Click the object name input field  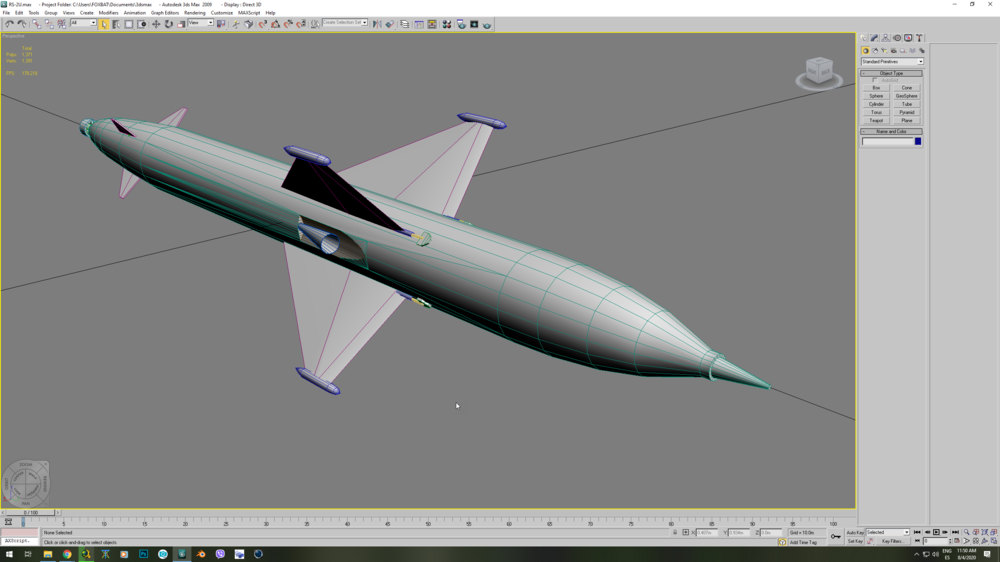coord(887,142)
